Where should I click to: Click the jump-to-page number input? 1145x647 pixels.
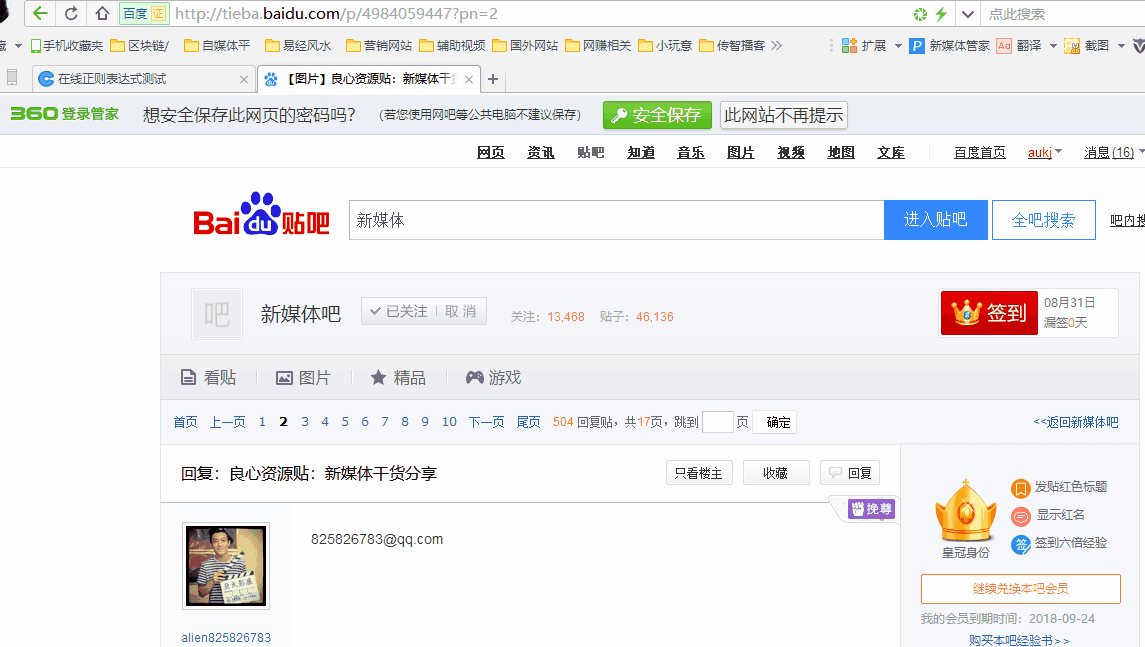point(717,422)
